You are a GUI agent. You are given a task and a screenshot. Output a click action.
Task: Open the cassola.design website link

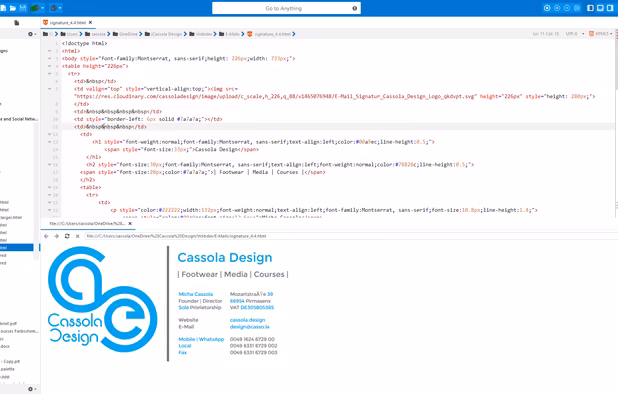pyautogui.click(x=248, y=320)
